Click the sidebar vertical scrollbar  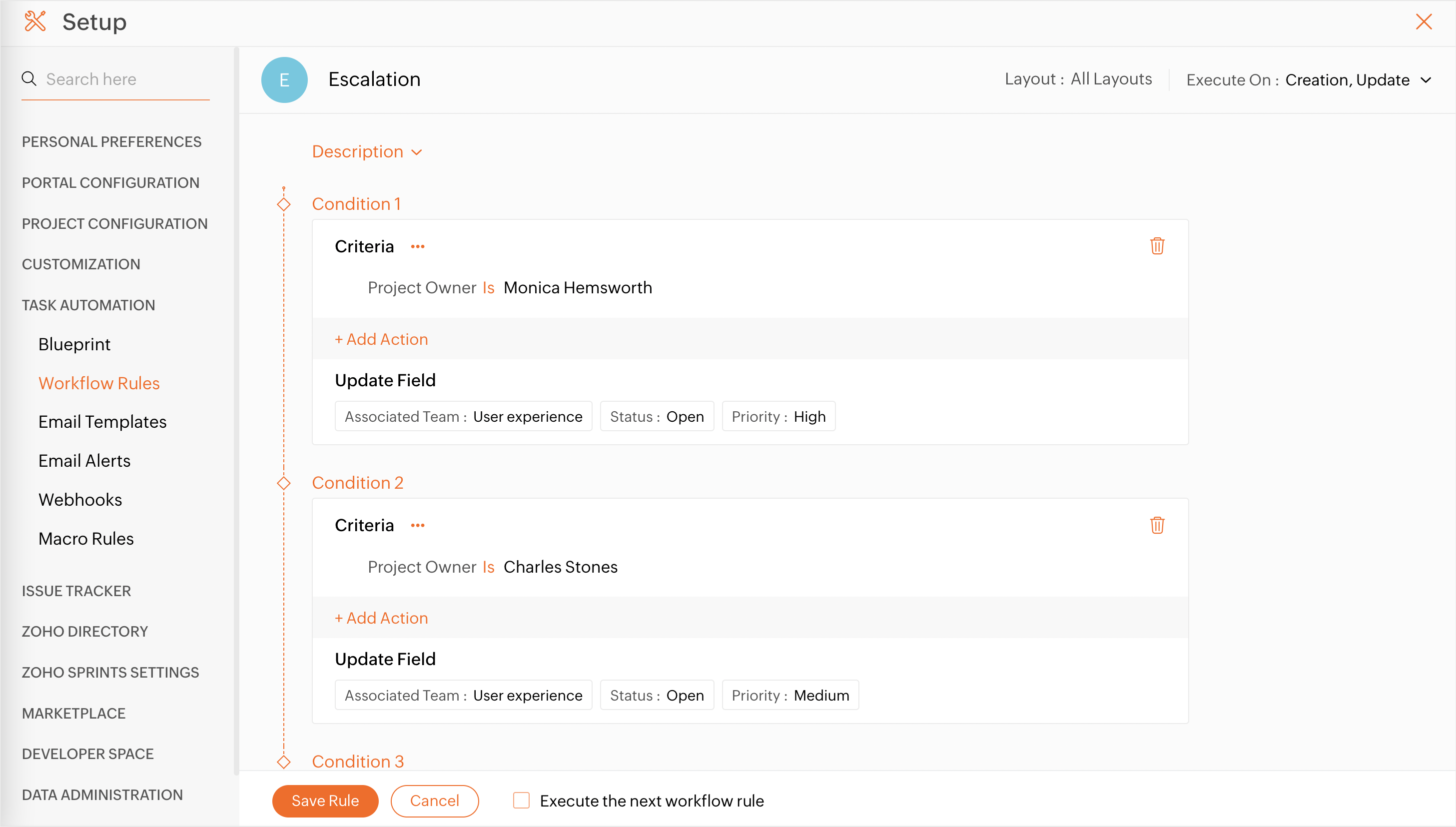point(236,411)
